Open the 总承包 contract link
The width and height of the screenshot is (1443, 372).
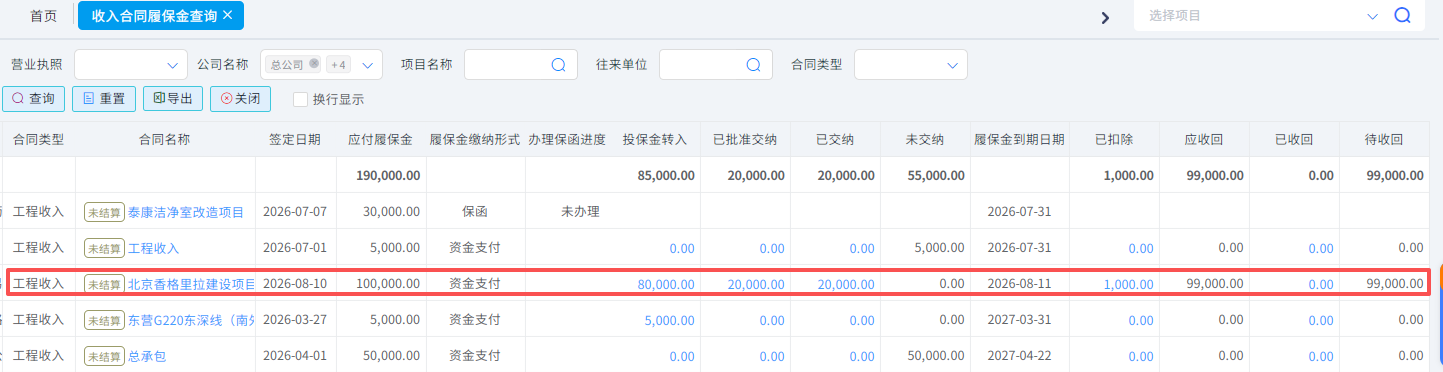point(147,356)
